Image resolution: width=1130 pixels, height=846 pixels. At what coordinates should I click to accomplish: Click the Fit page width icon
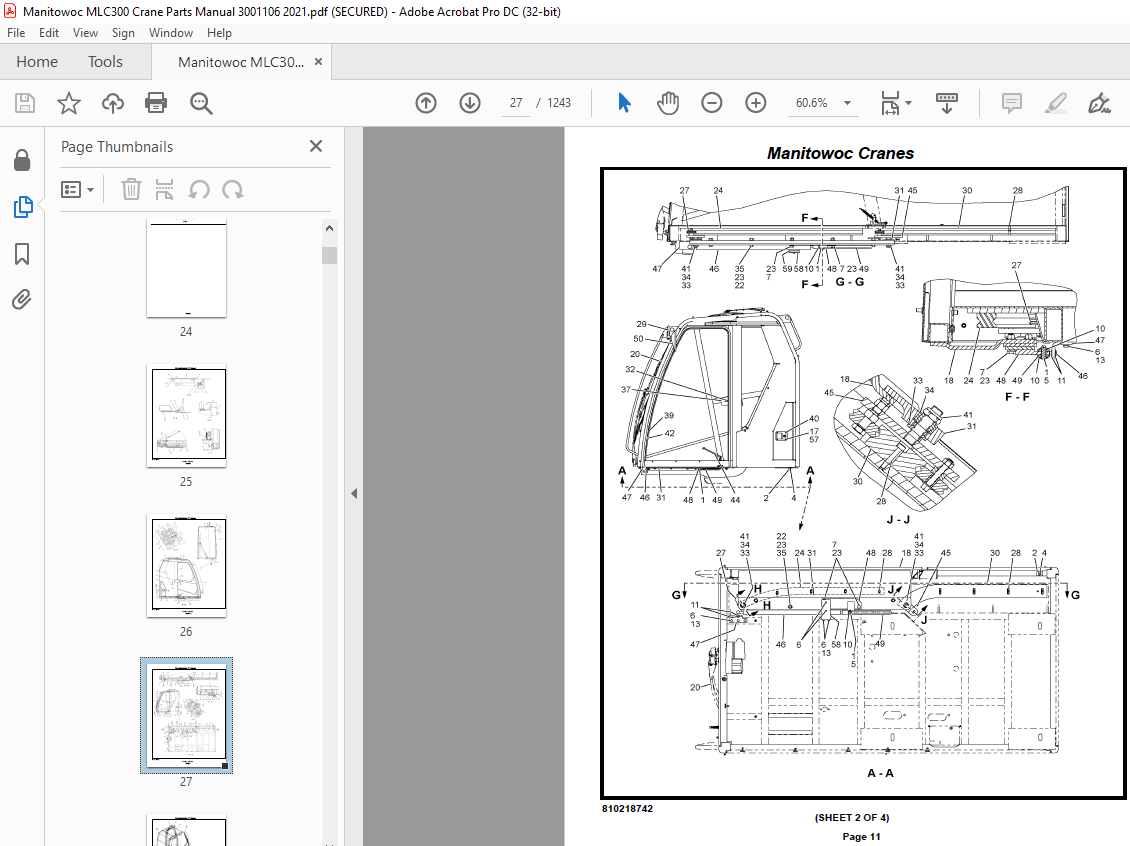click(890, 103)
